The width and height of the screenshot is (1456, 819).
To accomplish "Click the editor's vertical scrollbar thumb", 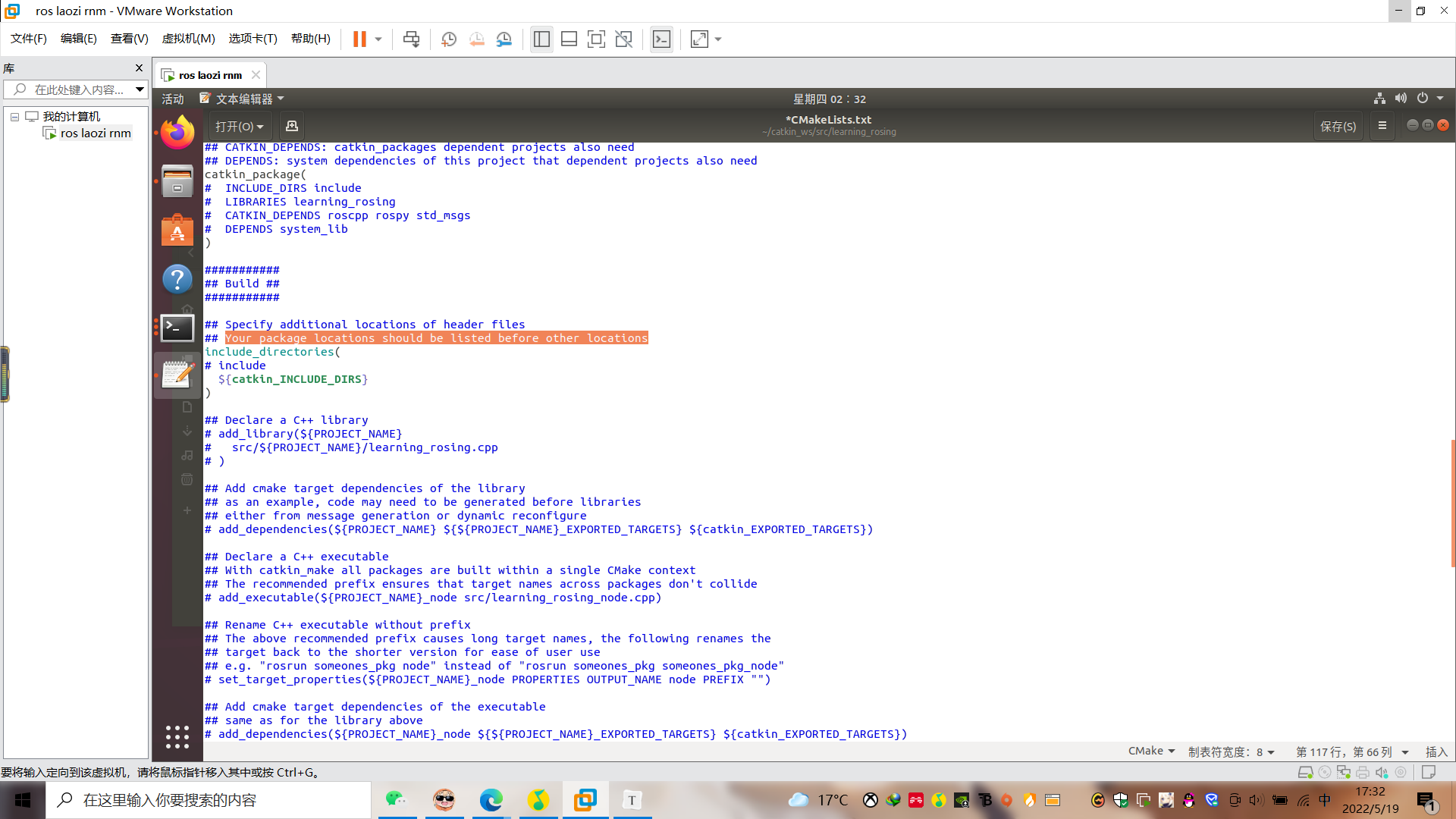I will [x=1453, y=503].
